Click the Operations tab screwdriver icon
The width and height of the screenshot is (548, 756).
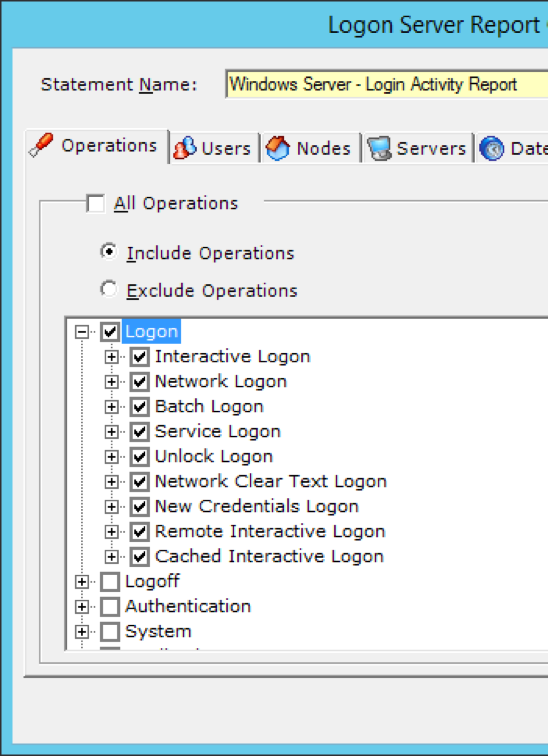(x=41, y=146)
